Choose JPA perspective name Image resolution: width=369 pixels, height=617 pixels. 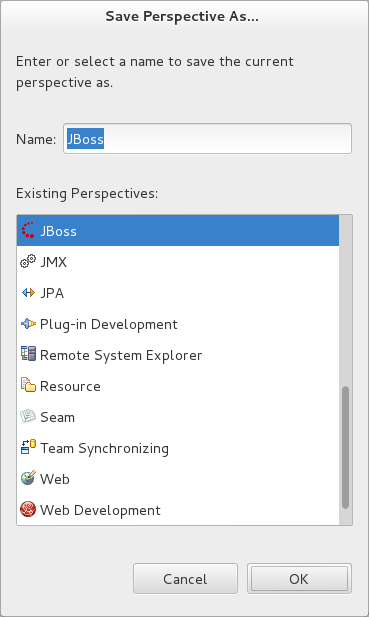(x=52, y=293)
